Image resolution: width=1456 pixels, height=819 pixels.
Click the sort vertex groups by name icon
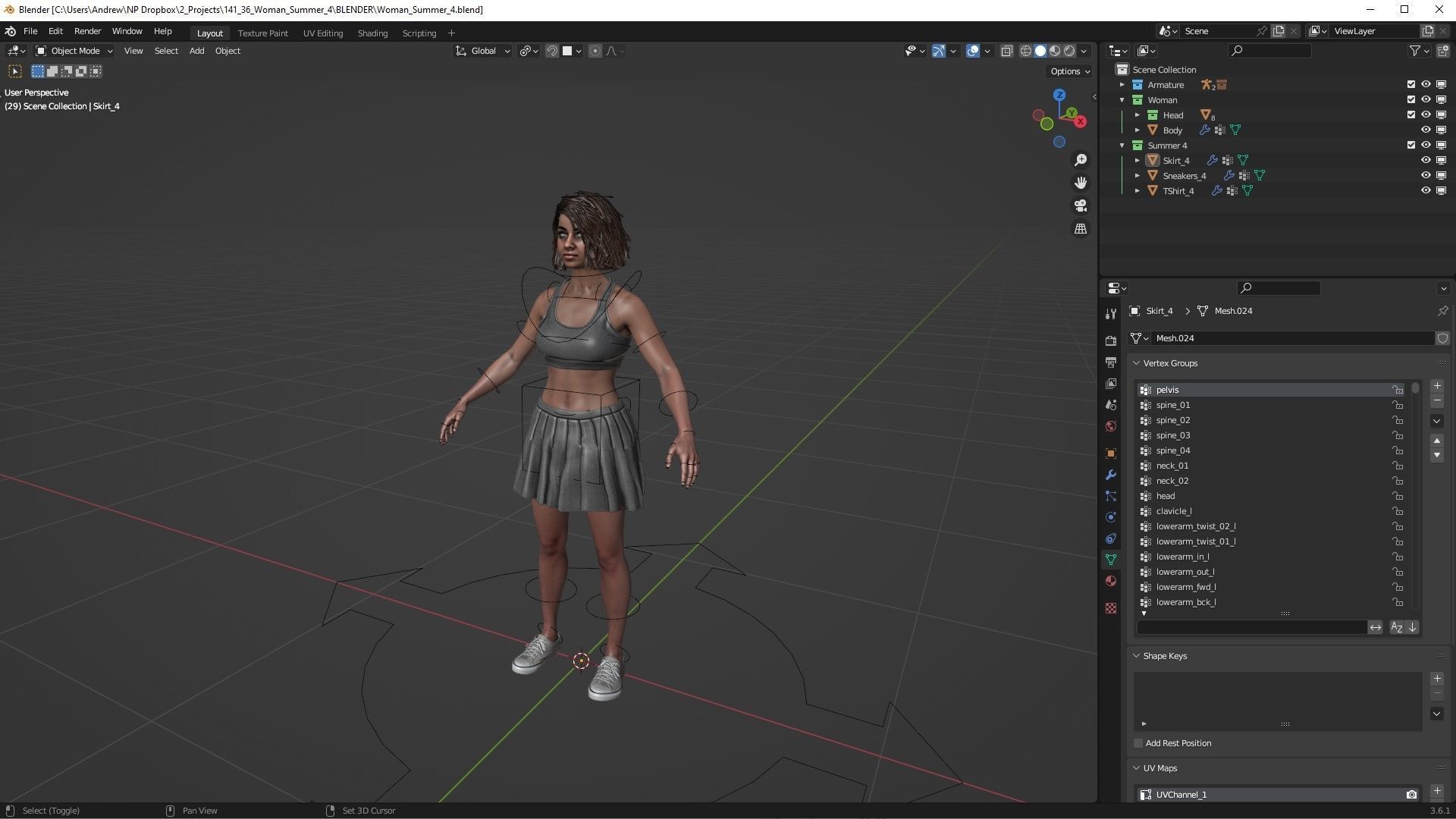tap(1396, 627)
